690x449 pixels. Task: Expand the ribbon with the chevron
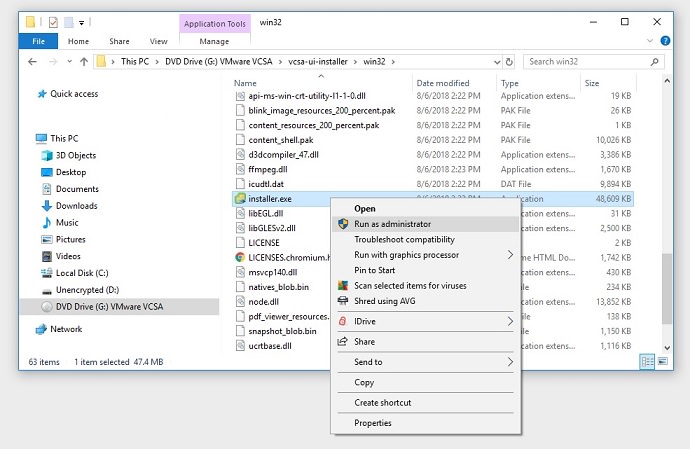click(650, 41)
